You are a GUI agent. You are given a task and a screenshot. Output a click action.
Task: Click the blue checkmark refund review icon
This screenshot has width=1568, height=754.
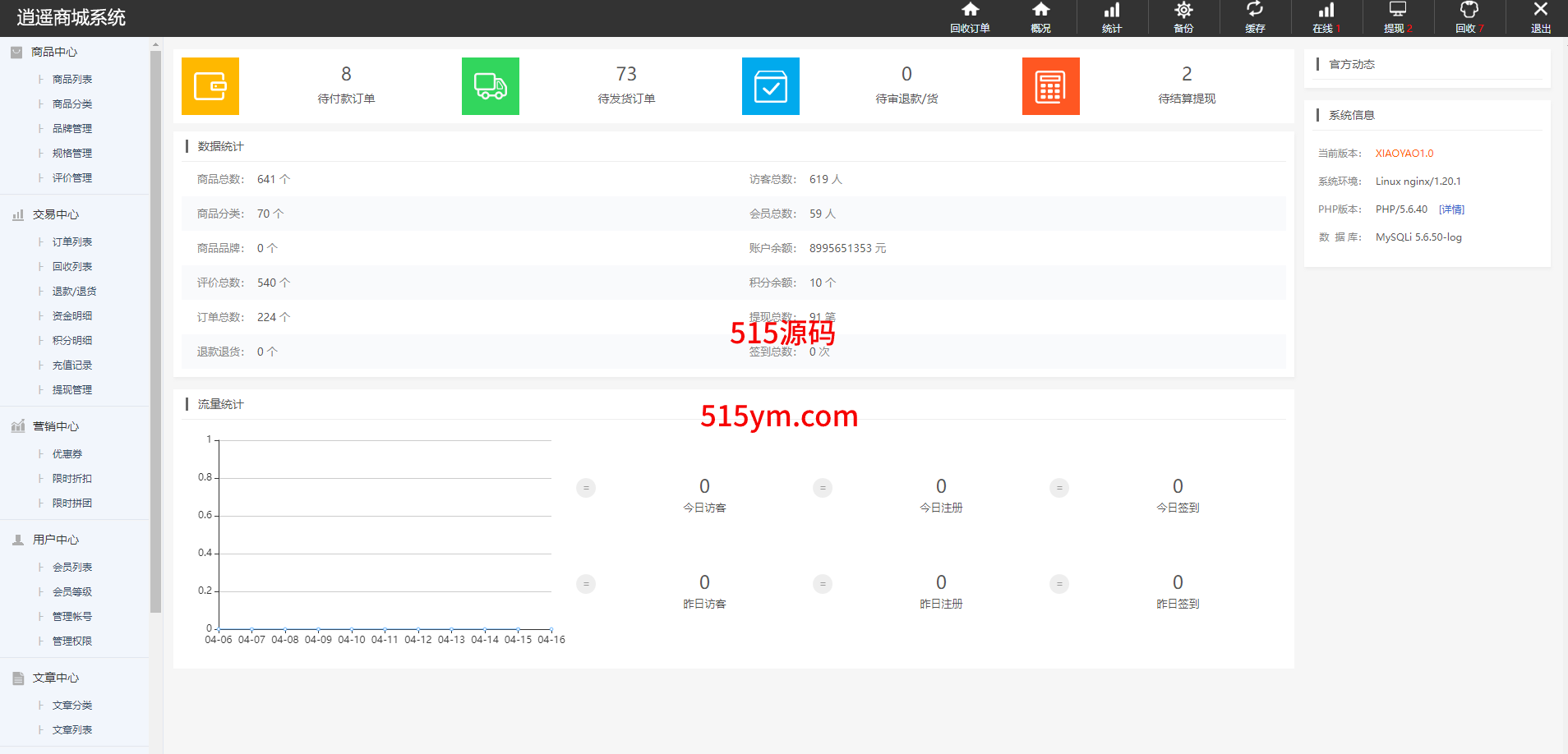[771, 86]
